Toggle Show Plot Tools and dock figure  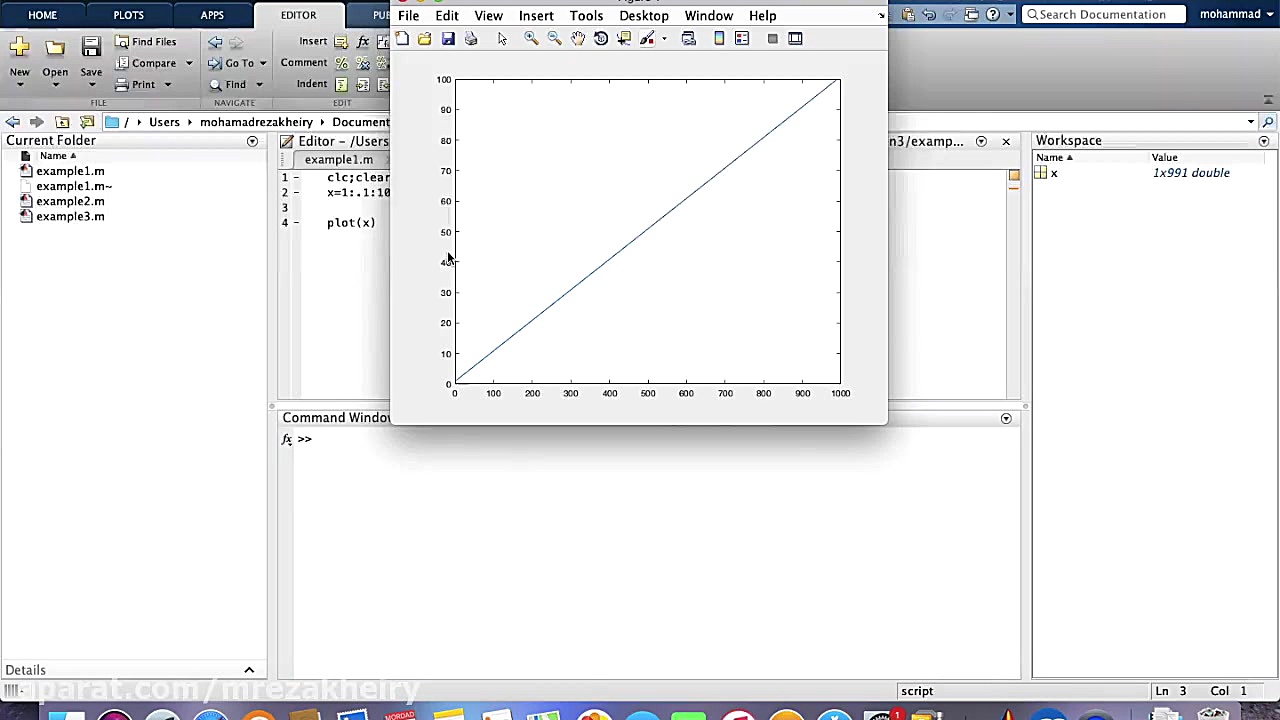pyautogui.click(x=795, y=39)
